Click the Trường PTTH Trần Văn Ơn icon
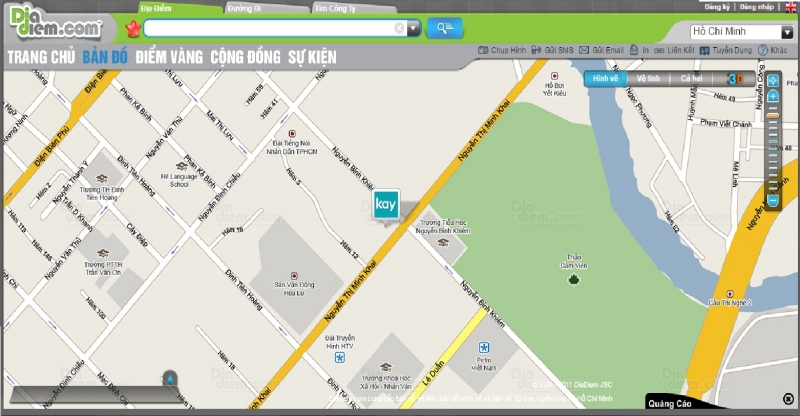This screenshot has height=416, width=800. (103, 253)
